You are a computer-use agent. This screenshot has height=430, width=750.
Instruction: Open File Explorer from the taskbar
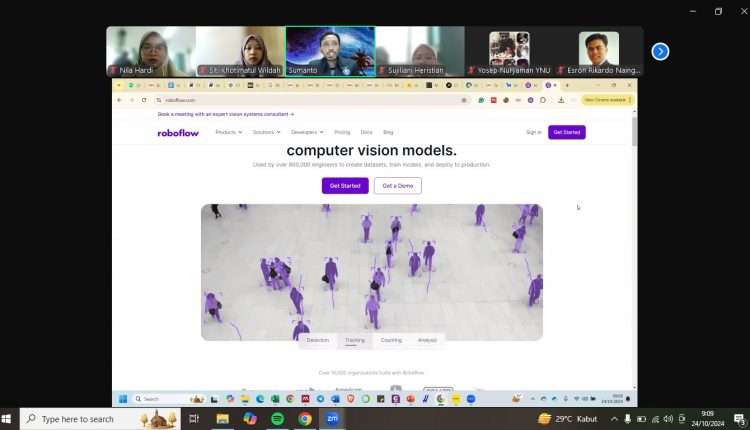222,419
